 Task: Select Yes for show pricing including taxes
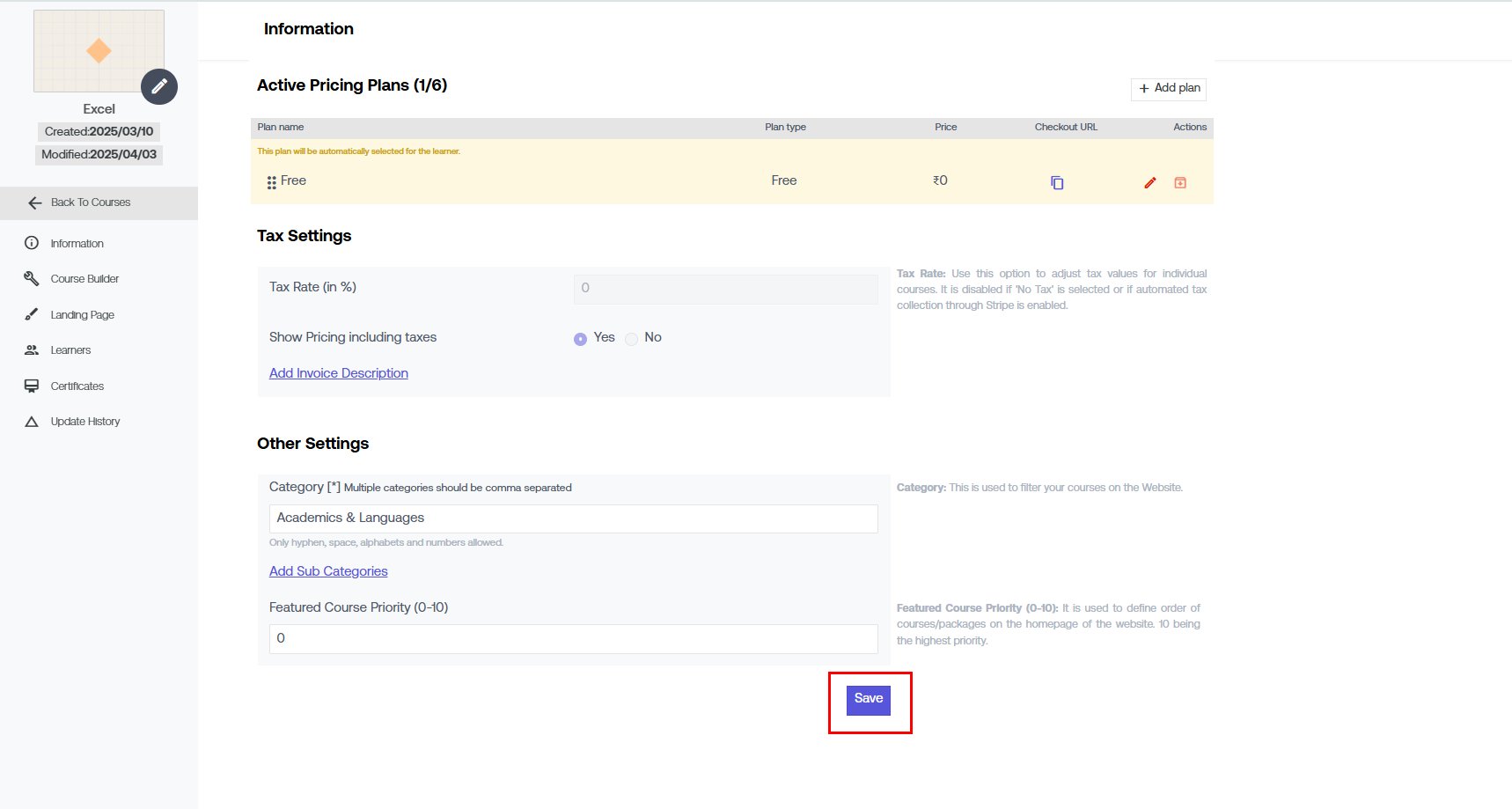pyautogui.click(x=580, y=339)
